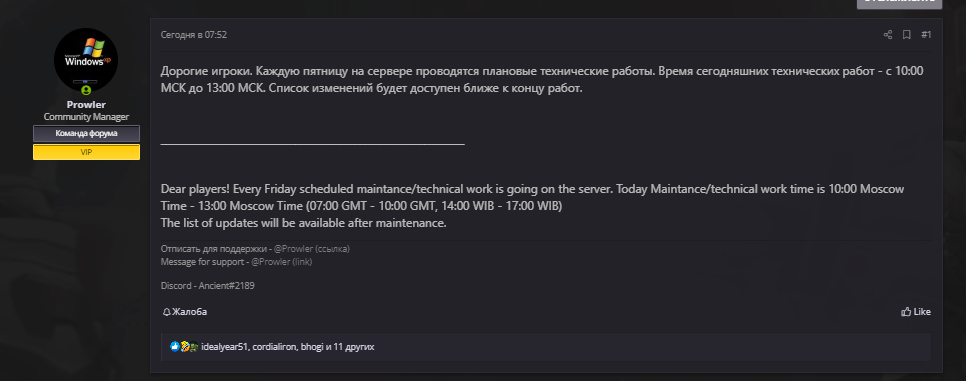View Prowler's Windows XP avatar
This screenshot has width=966, height=381.
(86, 60)
